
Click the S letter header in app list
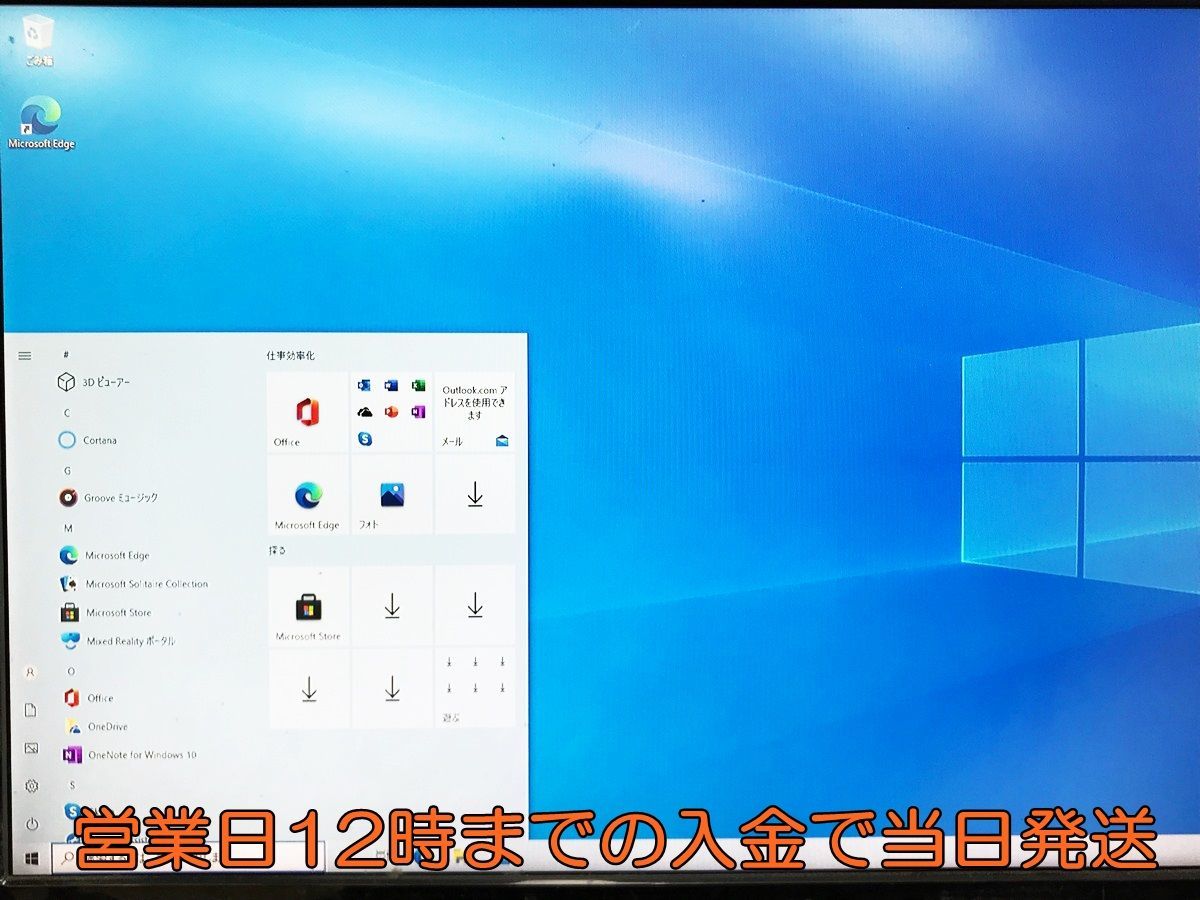71,785
